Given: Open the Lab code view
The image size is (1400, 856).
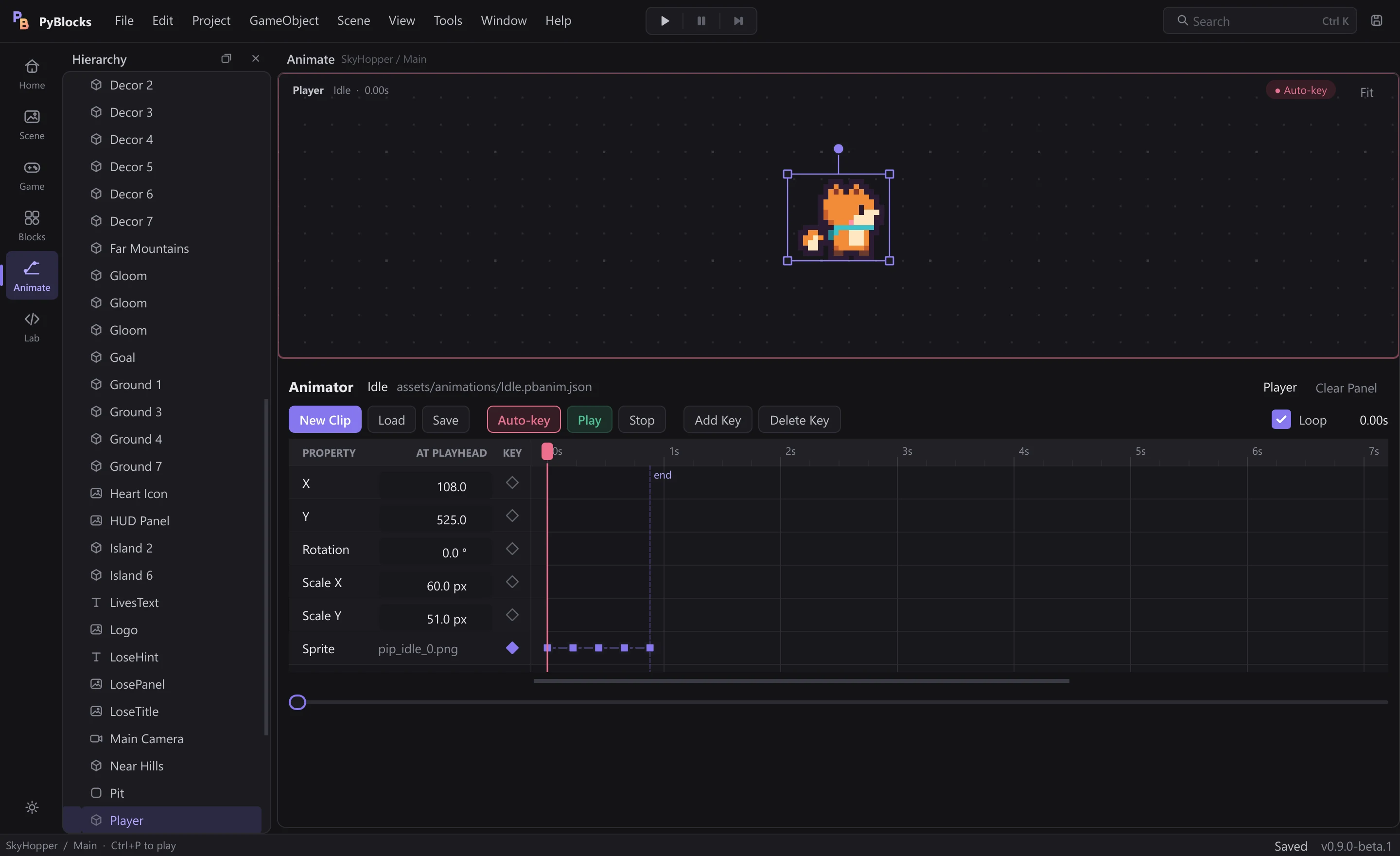Looking at the screenshot, I should (x=32, y=327).
